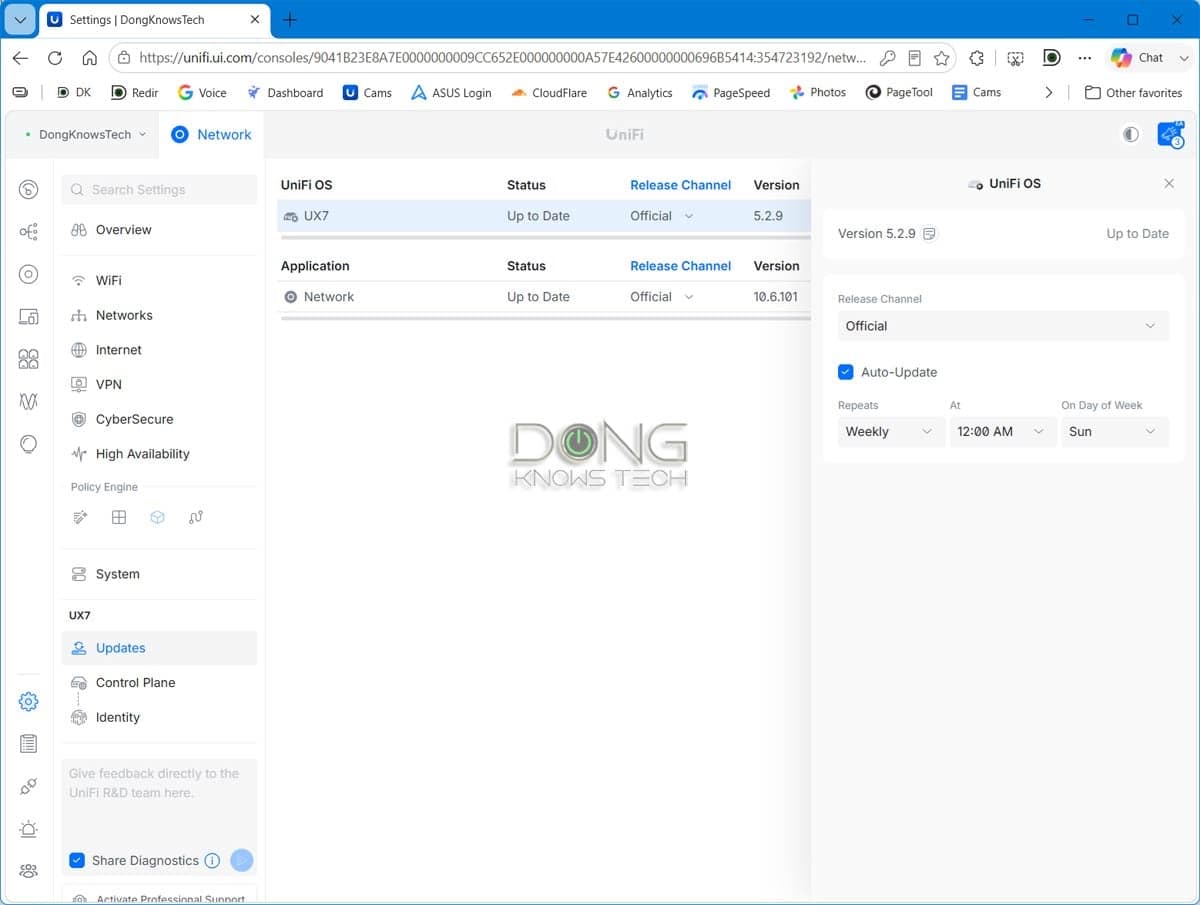Click Activate Professional Support button
The image size is (1200, 905).
click(x=159, y=896)
